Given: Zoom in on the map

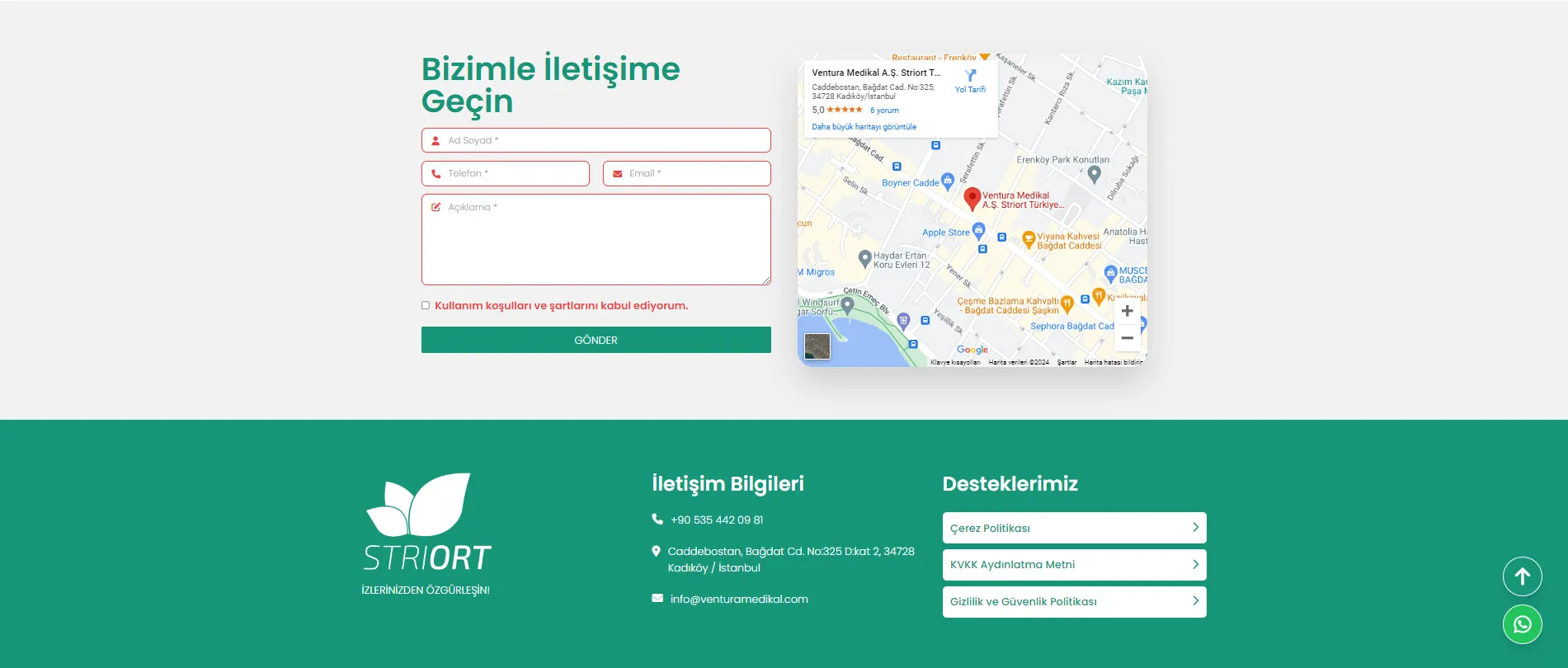Looking at the screenshot, I should click(x=1127, y=312).
